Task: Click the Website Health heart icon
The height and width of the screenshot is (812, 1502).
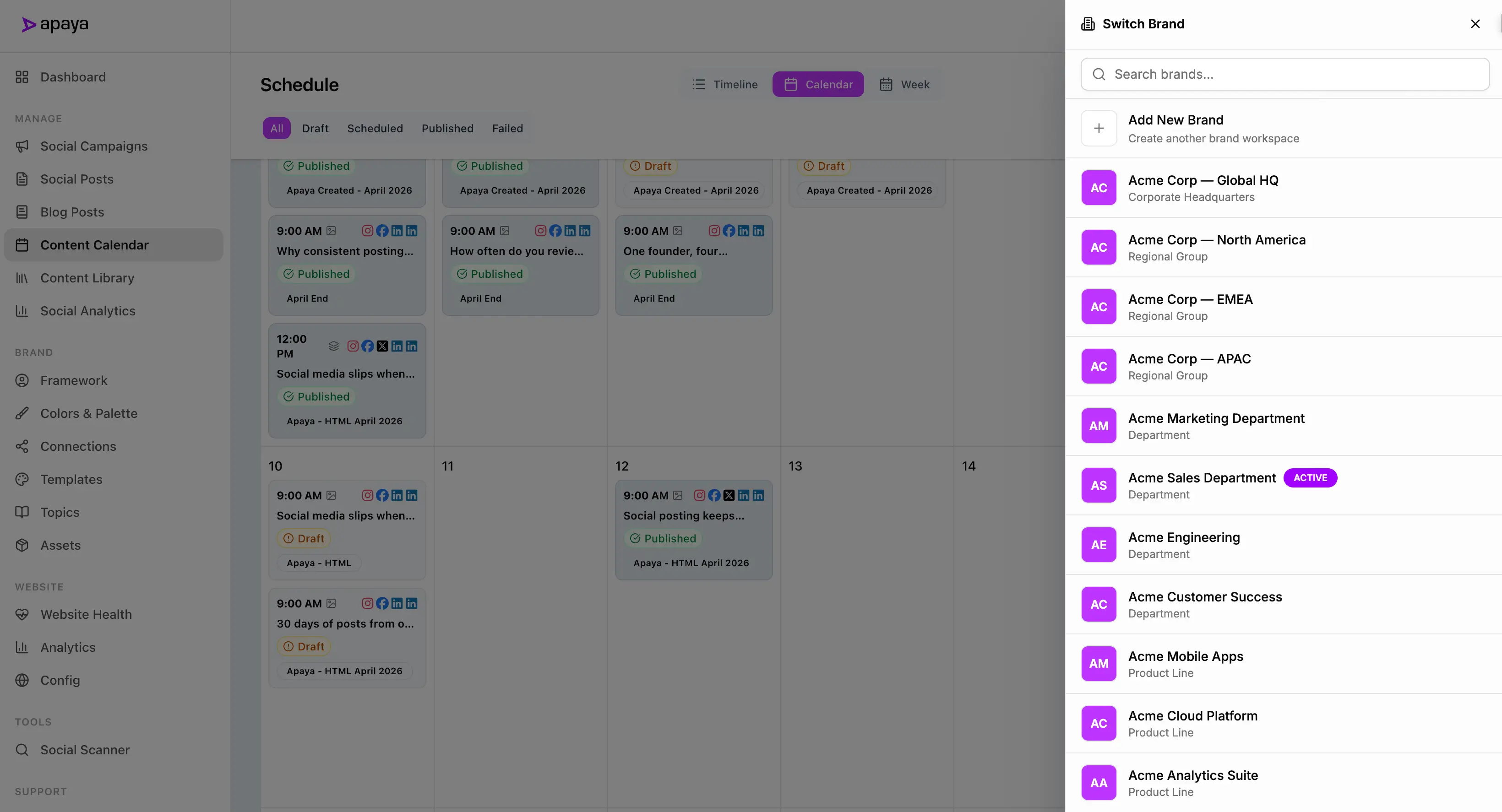Action: [x=22, y=614]
